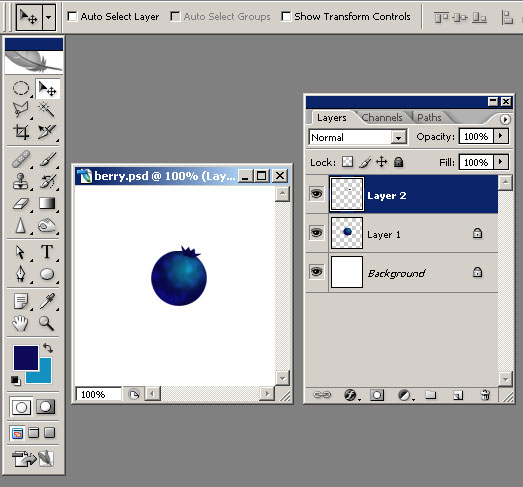This screenshot has width=523, height=487.
Task: Pick the Clone Stamp tool
Action: [21, 181]
